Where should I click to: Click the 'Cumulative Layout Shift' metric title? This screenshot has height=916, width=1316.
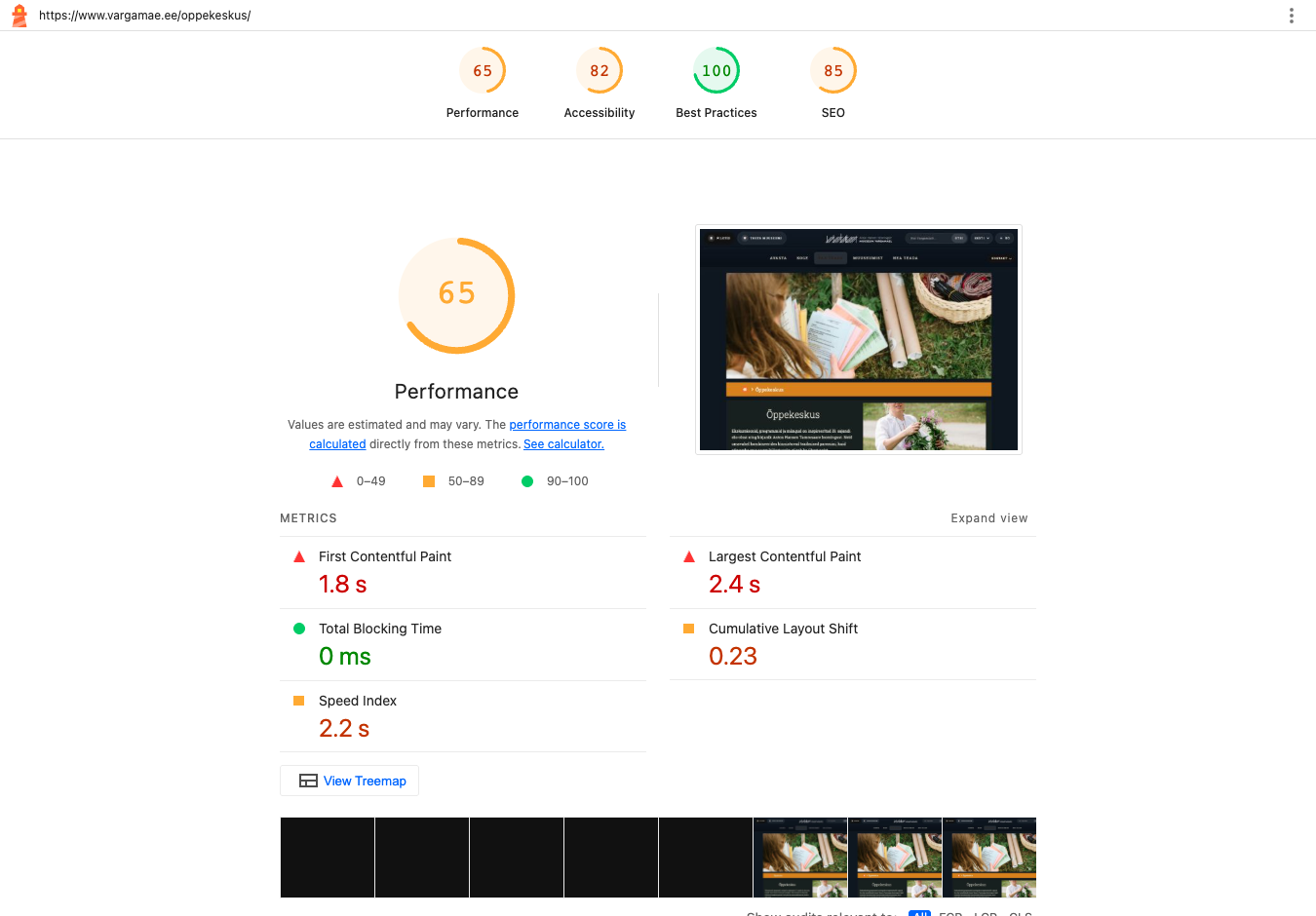(x=784, y=629)
